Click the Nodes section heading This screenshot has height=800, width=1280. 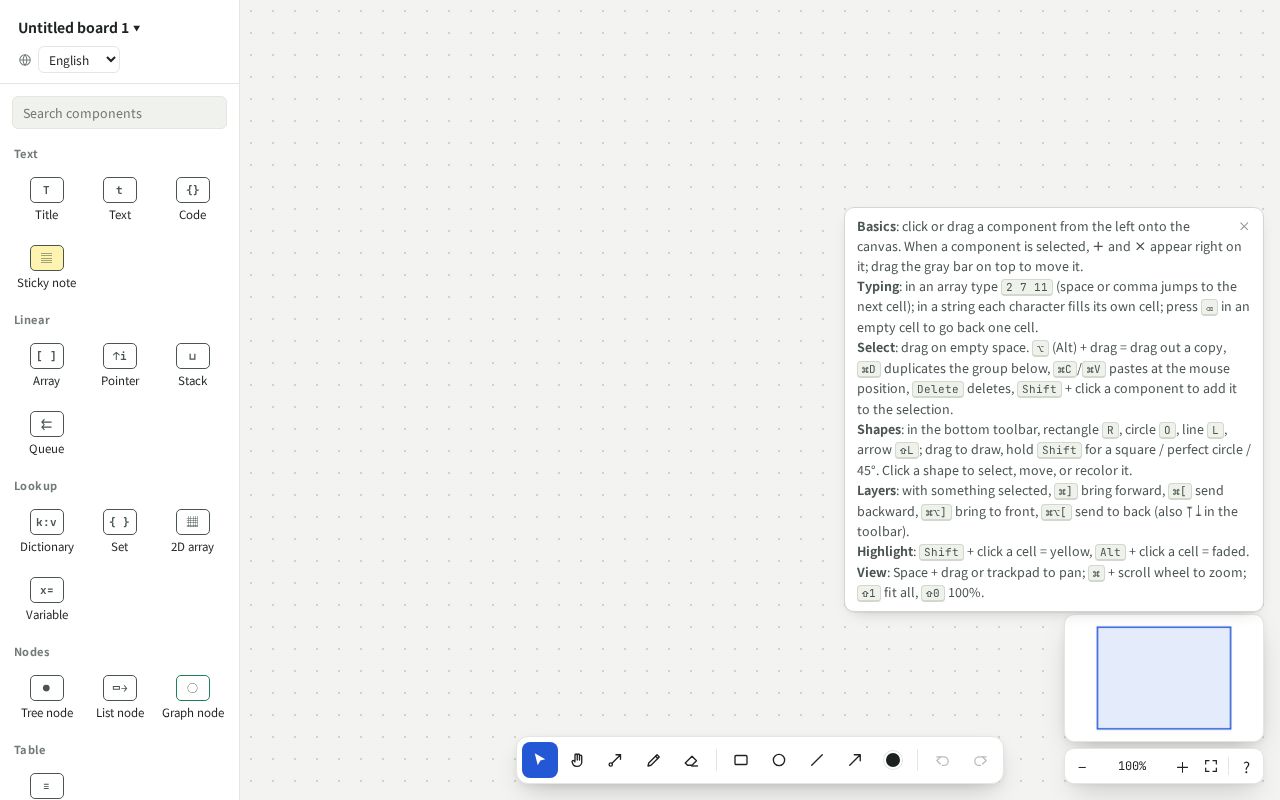click(32, 652)
